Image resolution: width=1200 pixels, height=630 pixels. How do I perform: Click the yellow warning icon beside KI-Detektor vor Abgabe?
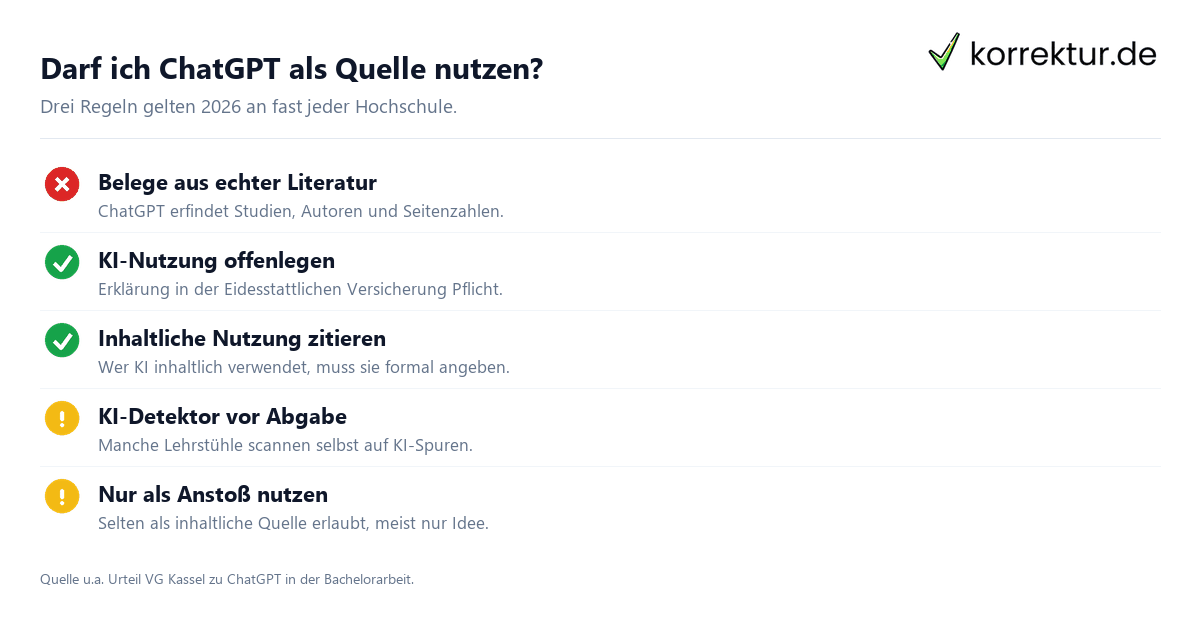(62, 418)
